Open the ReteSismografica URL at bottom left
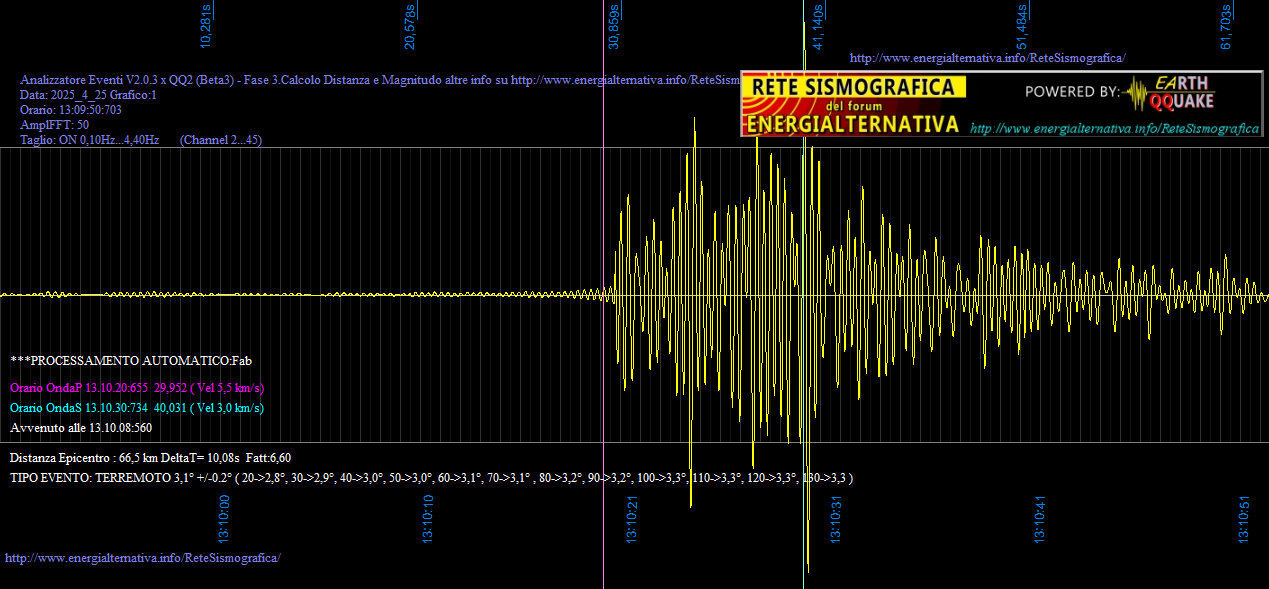 click(143, 557)
